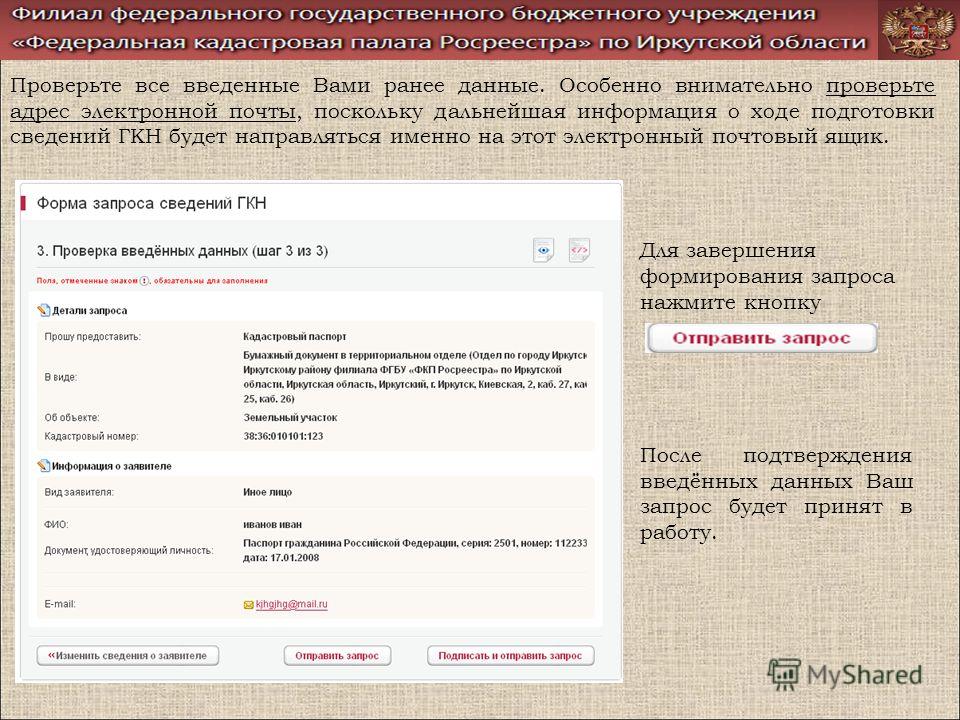
Task: Click the Документ, удостоверяющий личность label
Action: point(129,550)
